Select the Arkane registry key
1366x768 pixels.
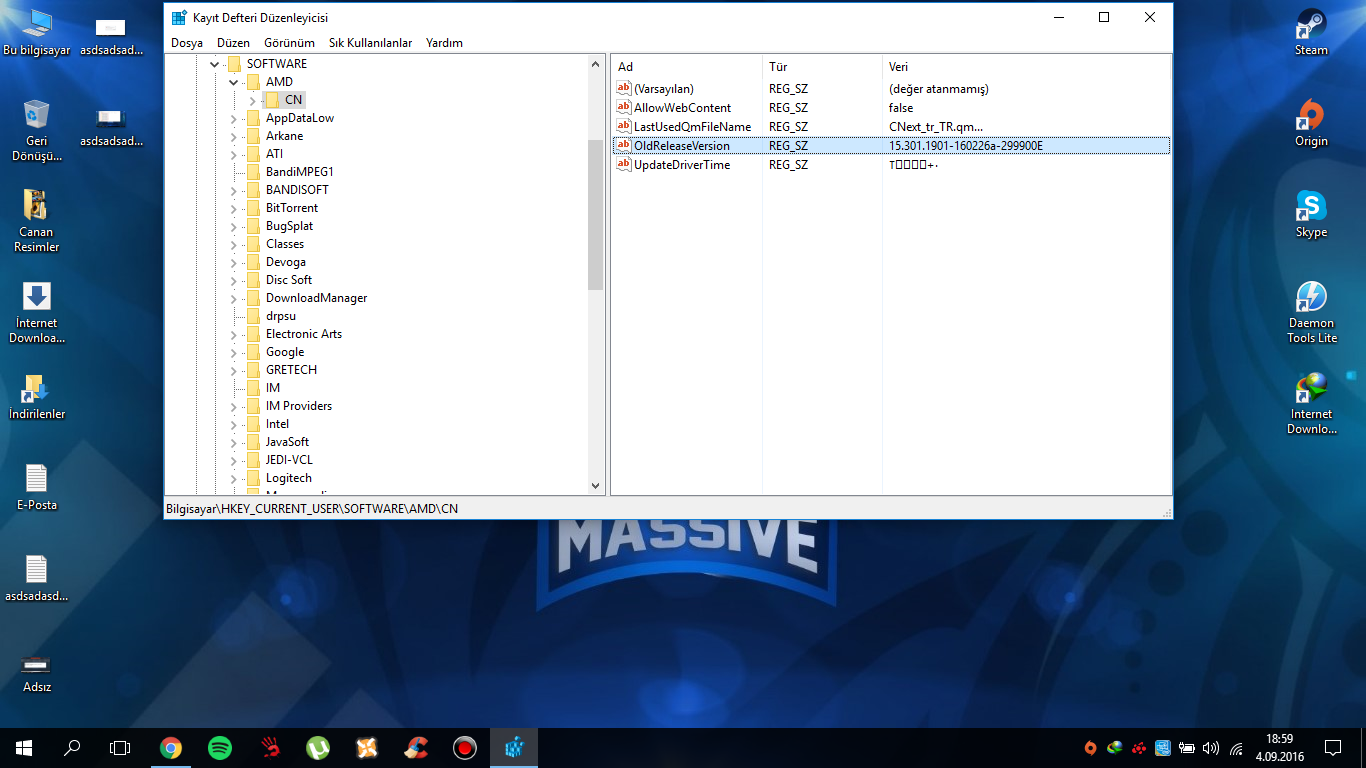pyautogui.click(x=284, y=136)
